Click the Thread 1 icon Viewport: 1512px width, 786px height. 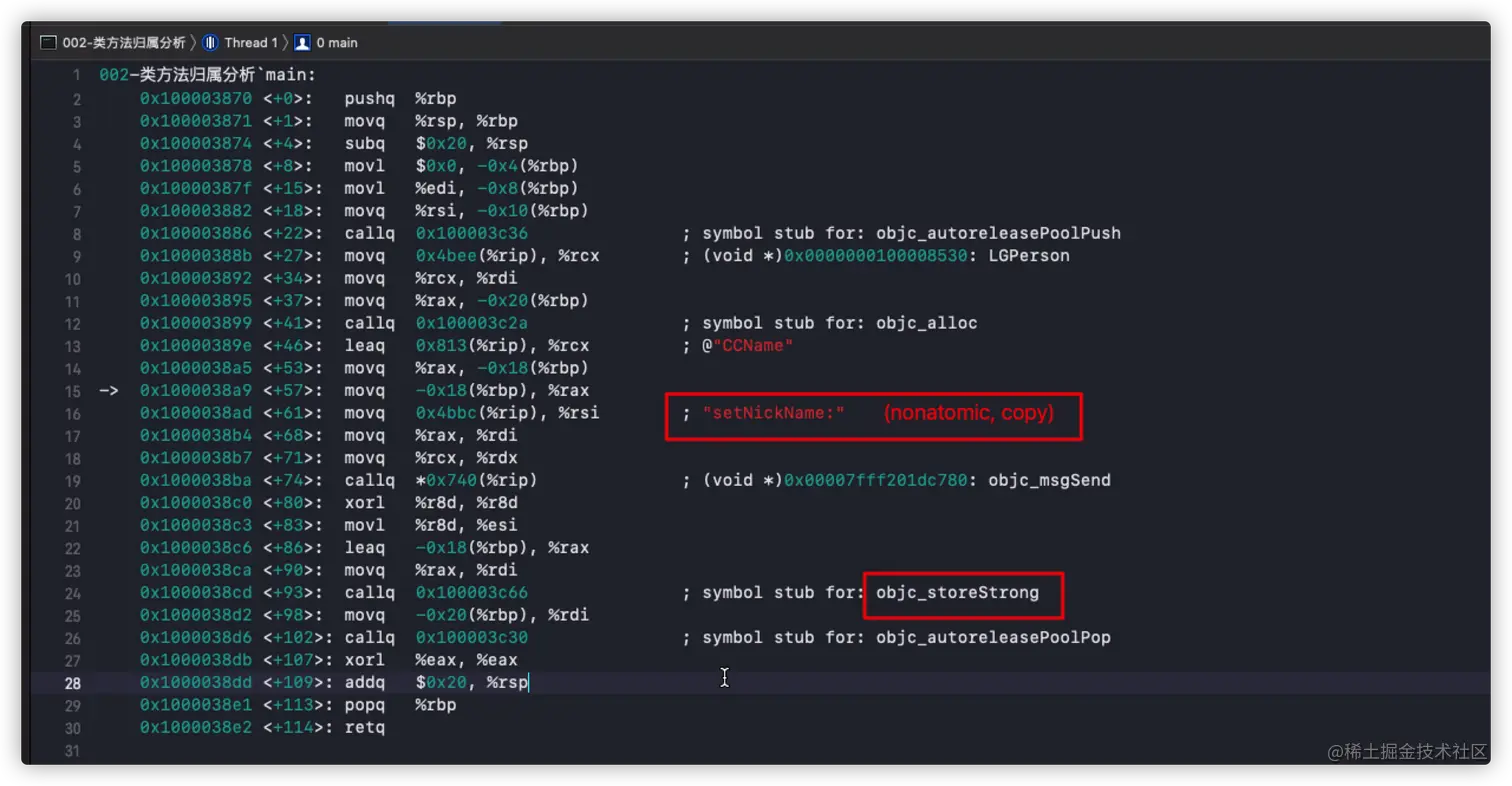click(x=210, y=43)
